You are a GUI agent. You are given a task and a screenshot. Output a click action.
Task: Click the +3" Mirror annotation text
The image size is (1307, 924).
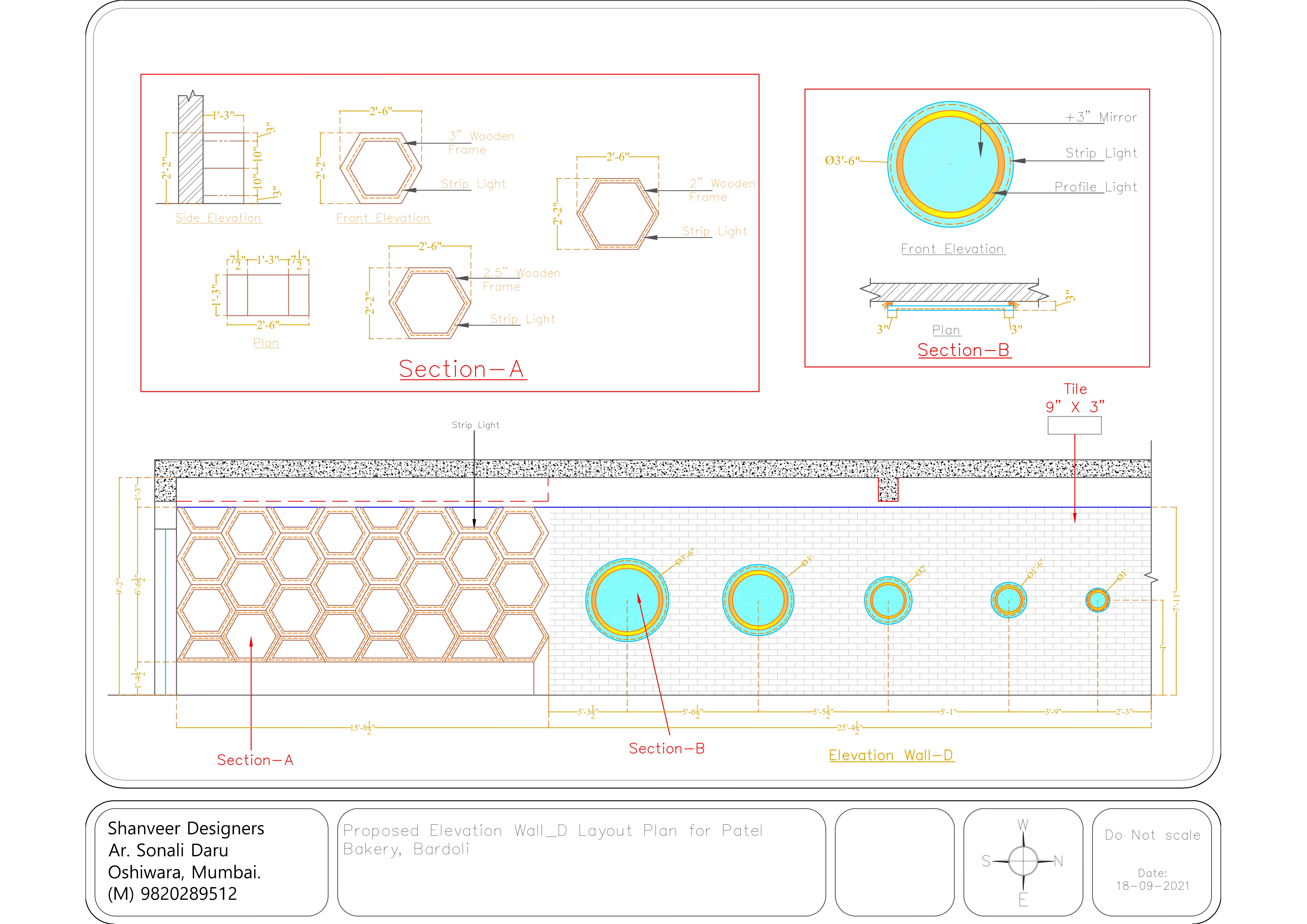point(1101,117)
